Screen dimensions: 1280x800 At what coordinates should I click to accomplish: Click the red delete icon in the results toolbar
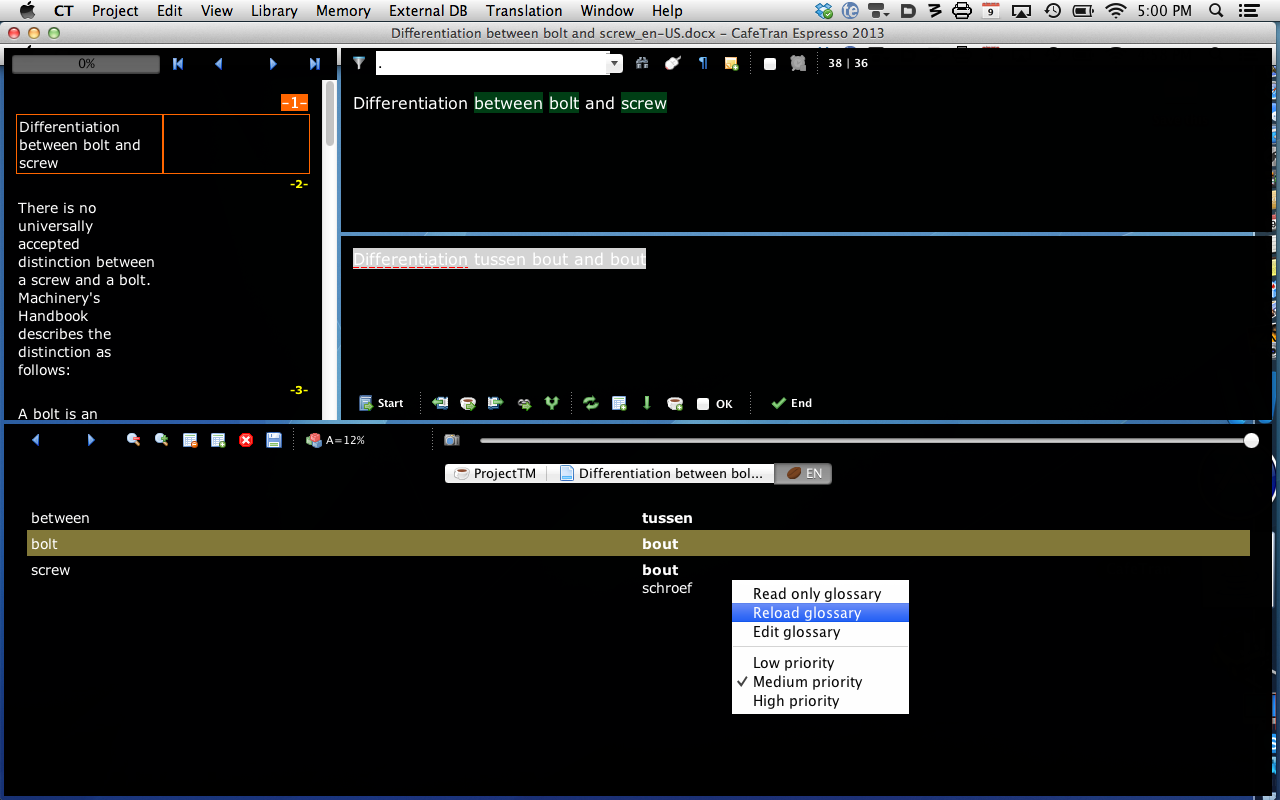click(x=246, y=440)
